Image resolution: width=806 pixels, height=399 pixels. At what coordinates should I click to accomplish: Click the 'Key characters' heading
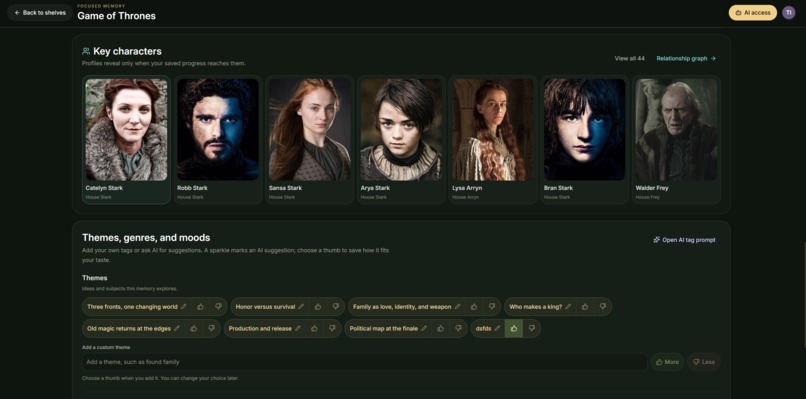(127, 51)
